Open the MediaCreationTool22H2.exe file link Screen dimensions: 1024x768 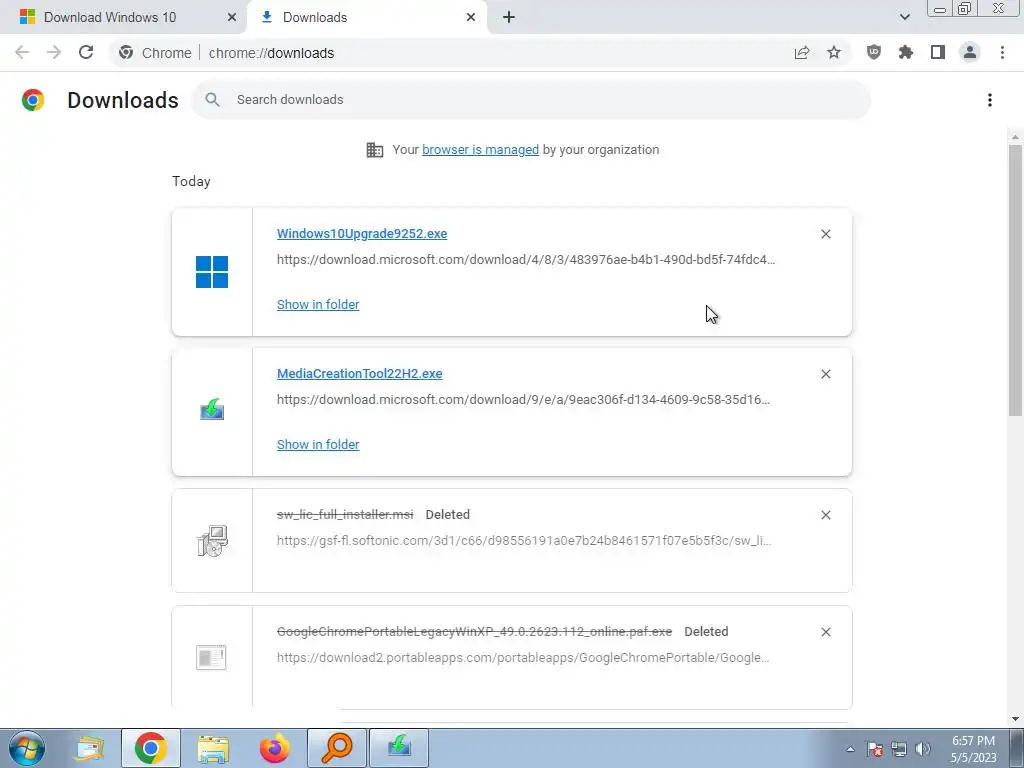pyautogui.click(x=359, y=374)
